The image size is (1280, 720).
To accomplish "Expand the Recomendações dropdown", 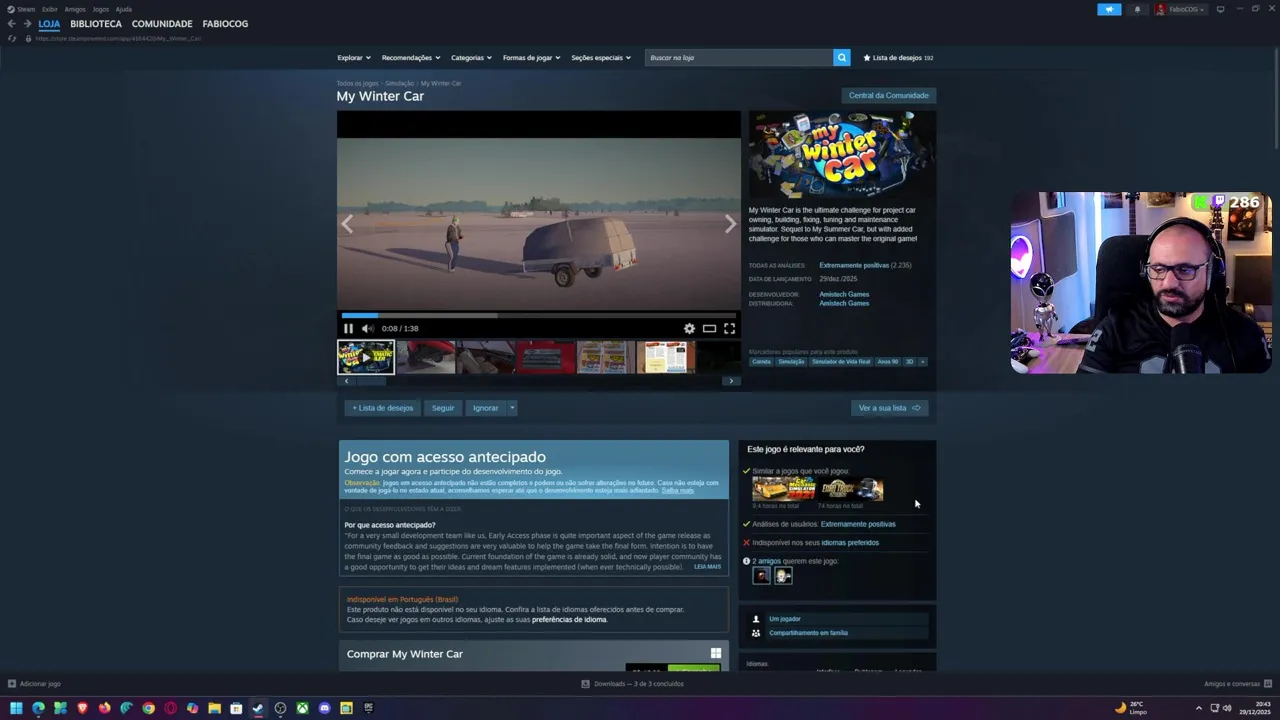I will pyautogui.click(x=410, y=57).
